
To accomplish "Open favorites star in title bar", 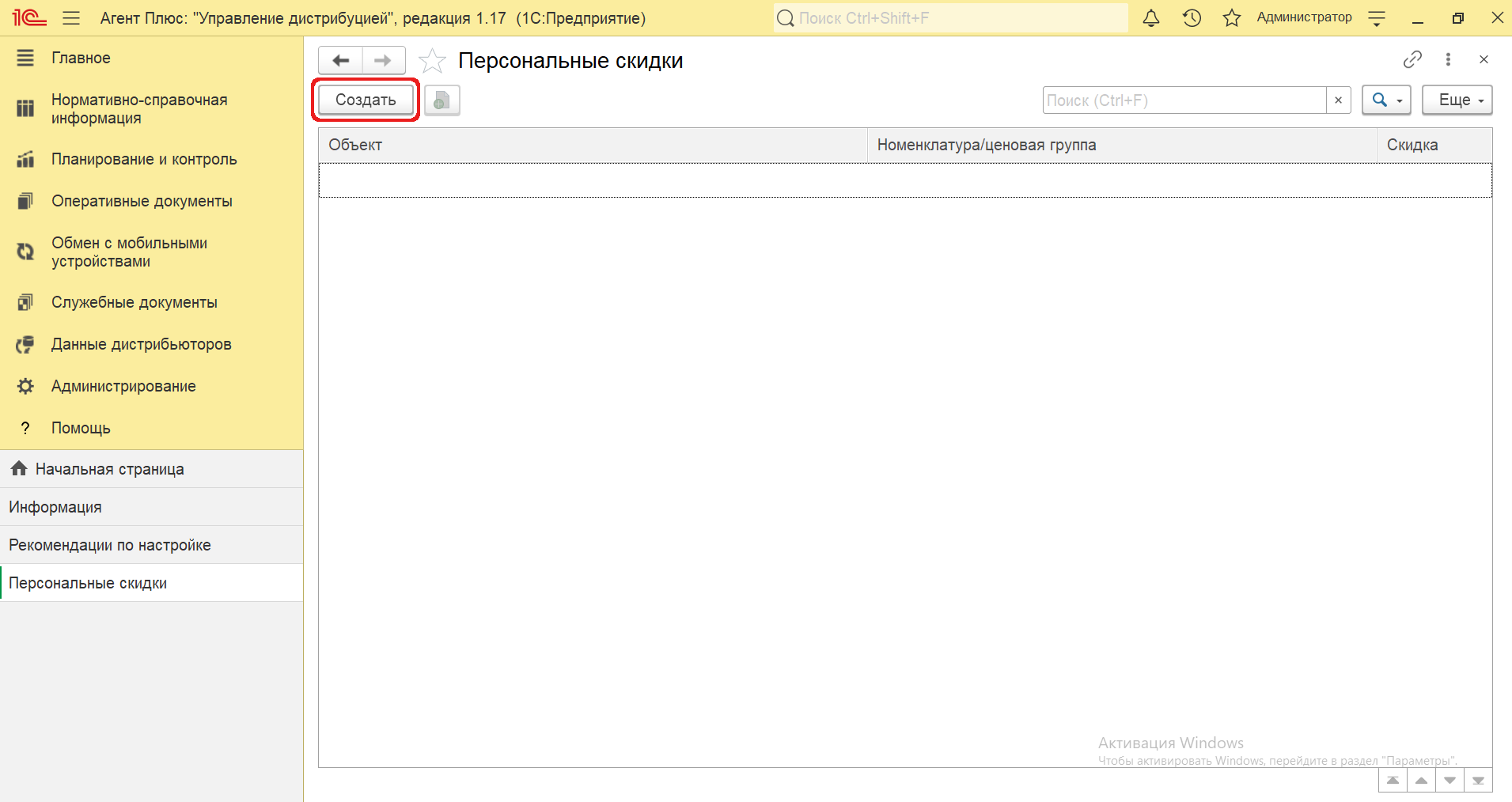I will (x=1232, y=18).
